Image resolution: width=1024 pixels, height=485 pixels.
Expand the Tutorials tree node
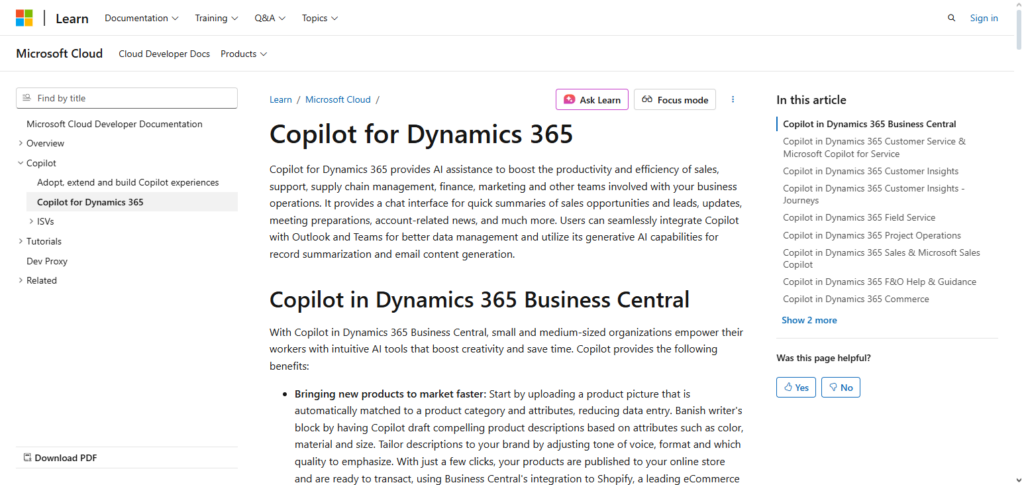(39, 242)
